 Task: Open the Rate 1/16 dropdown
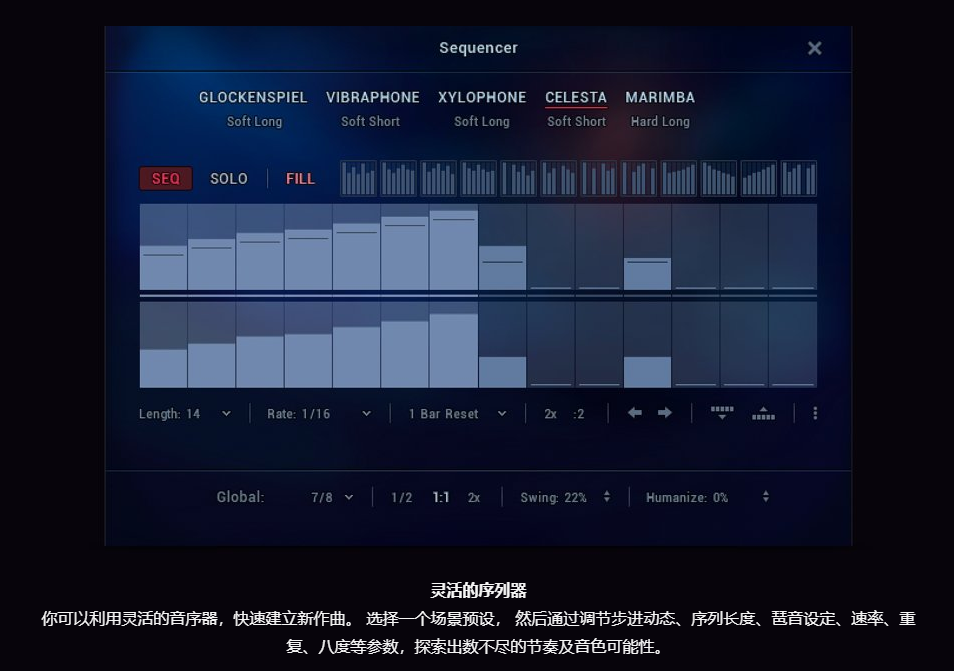[x=319, y=414]
